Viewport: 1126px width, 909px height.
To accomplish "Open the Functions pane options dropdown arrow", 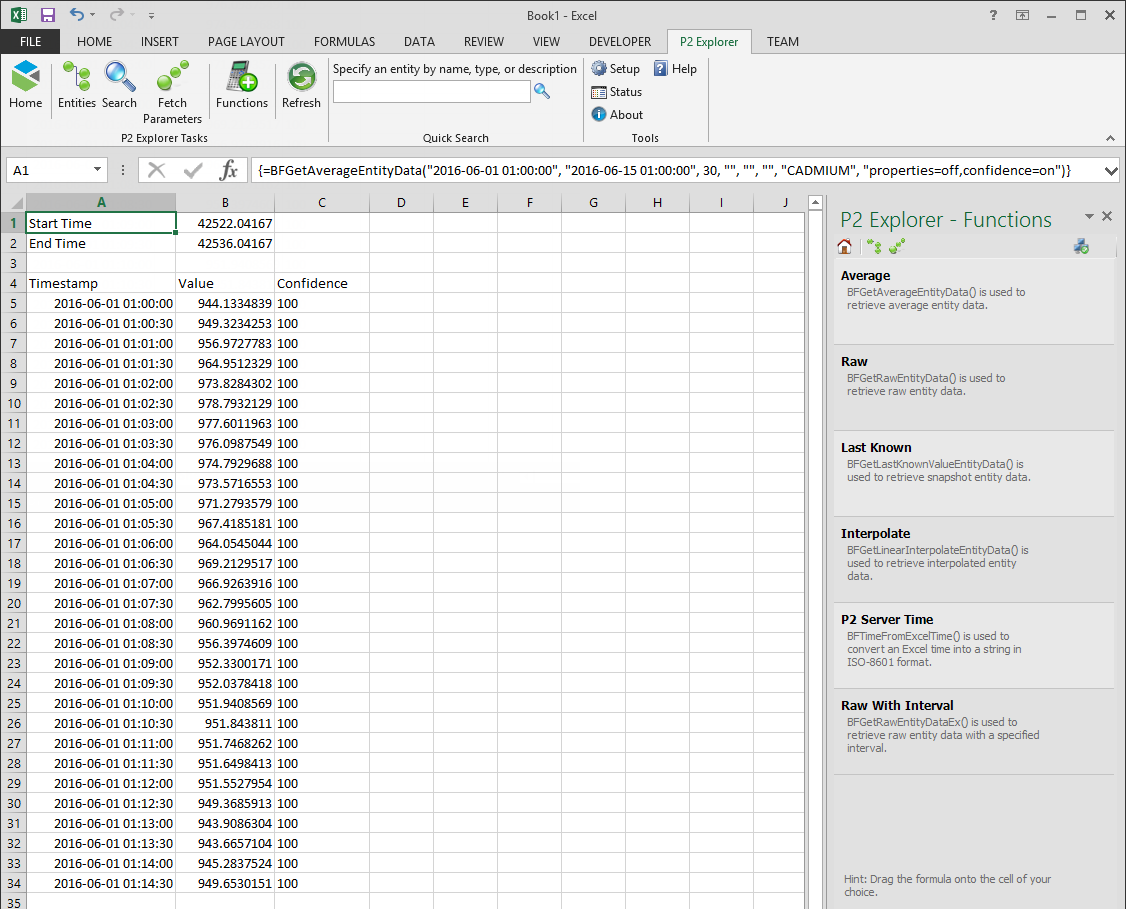I will click(x=1088, y=217).
